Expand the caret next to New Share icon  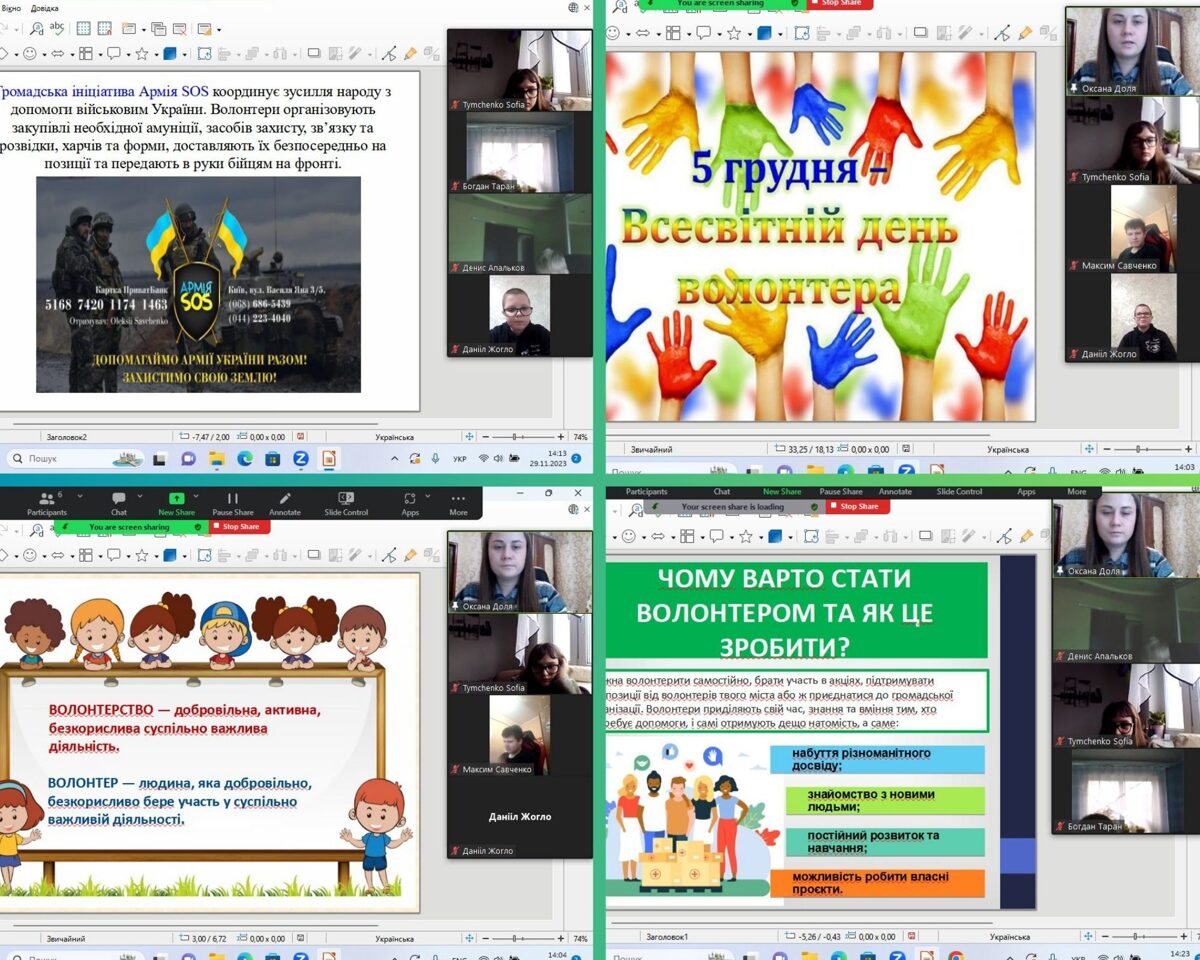pyautogui.click(x=195, y=498)
